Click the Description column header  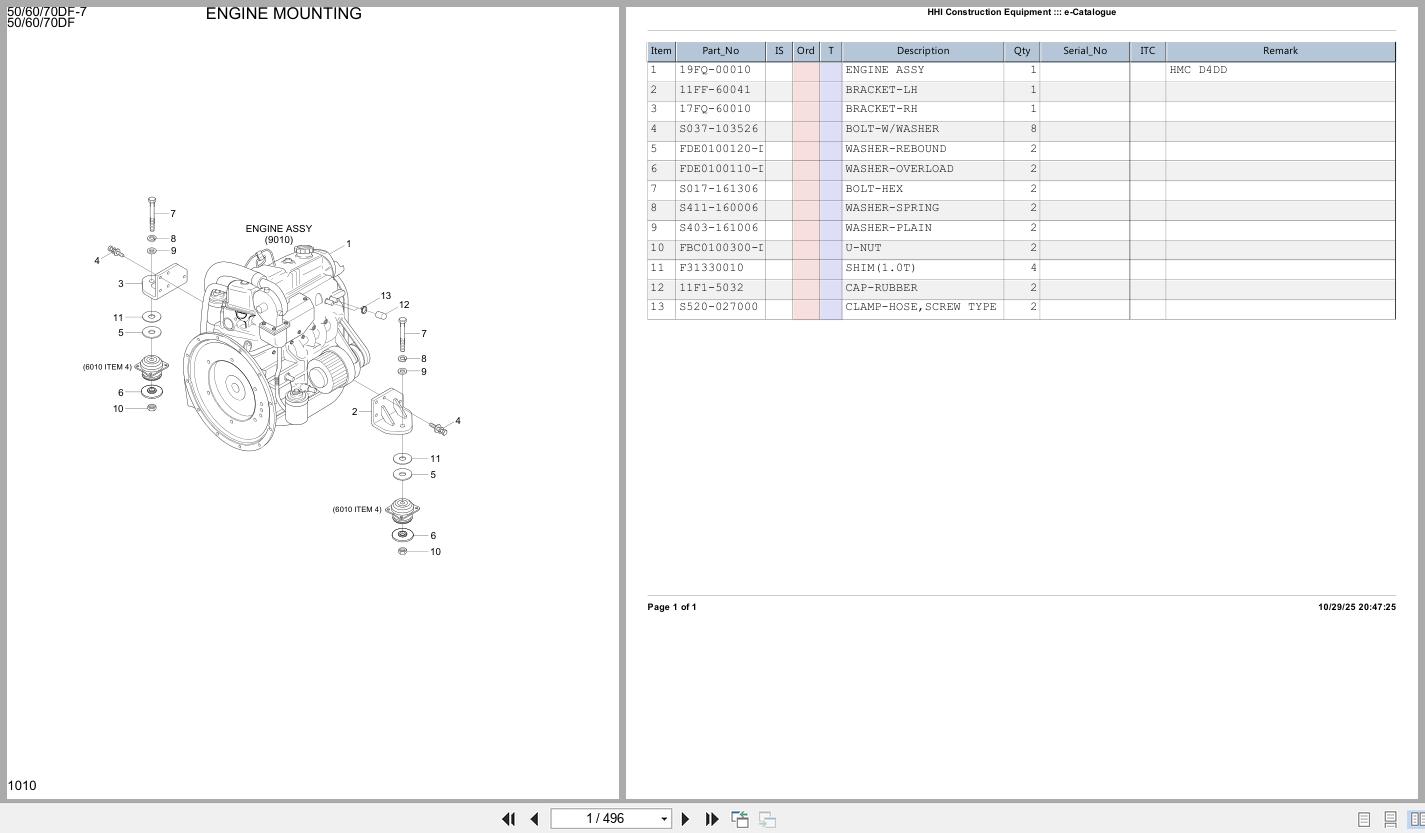922,50
